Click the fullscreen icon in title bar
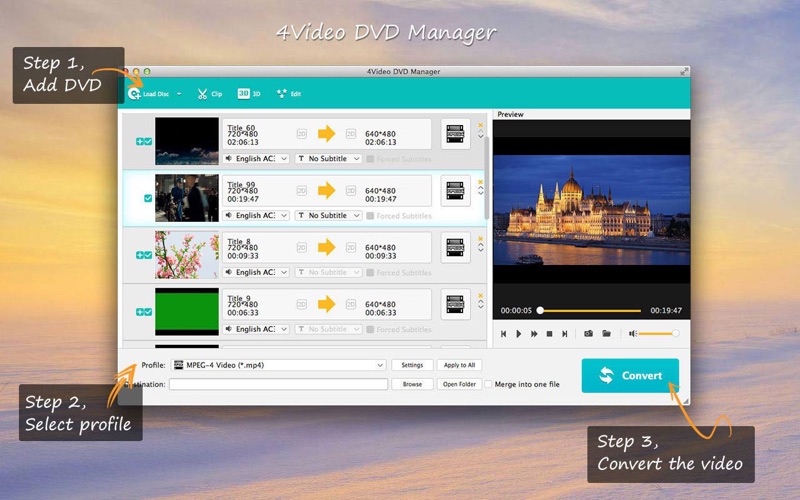The width and height of the screenshot is (800, 500). [x=684, y=72]
